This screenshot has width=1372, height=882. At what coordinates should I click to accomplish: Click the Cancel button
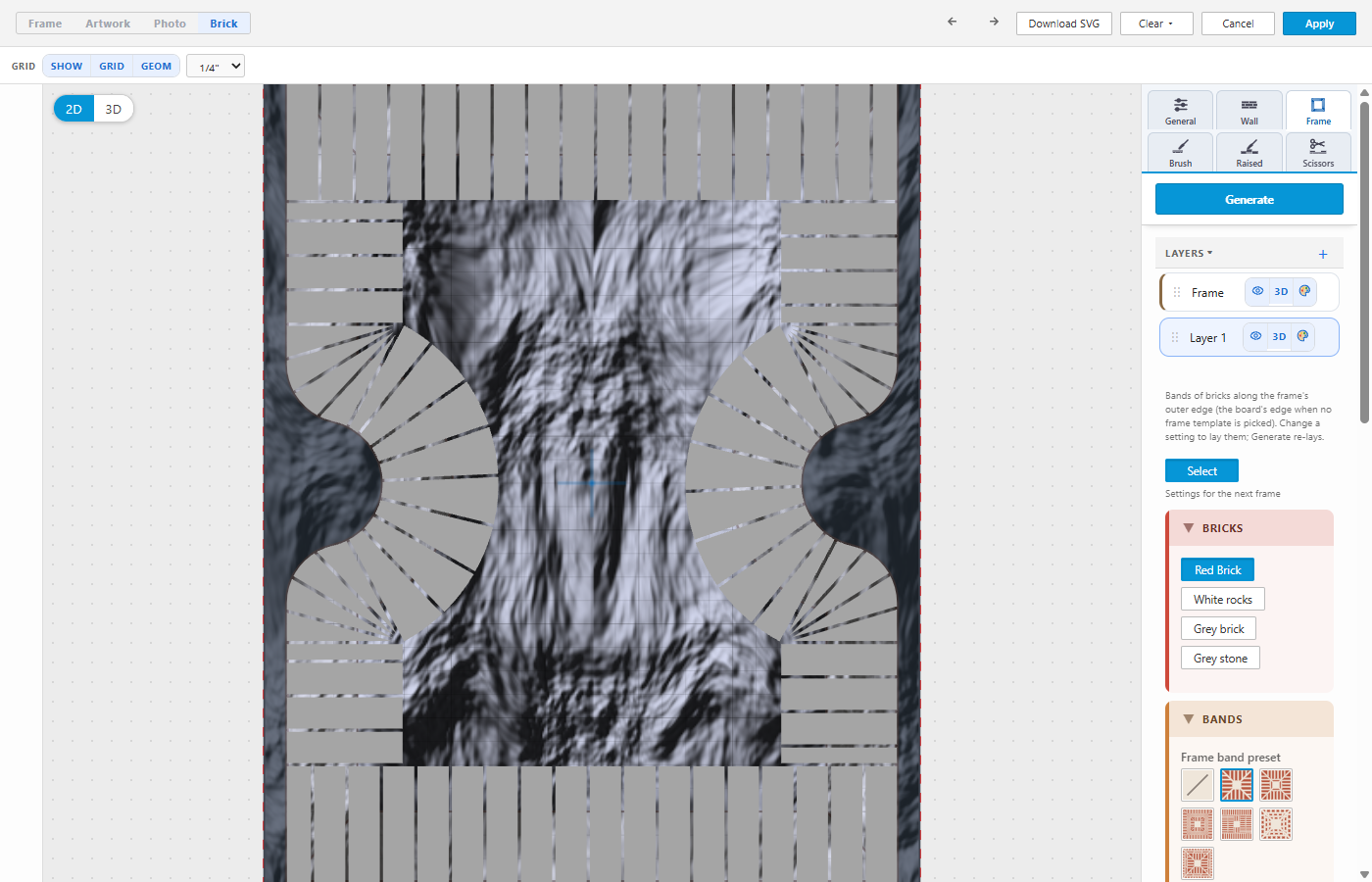click(1238, 24)
